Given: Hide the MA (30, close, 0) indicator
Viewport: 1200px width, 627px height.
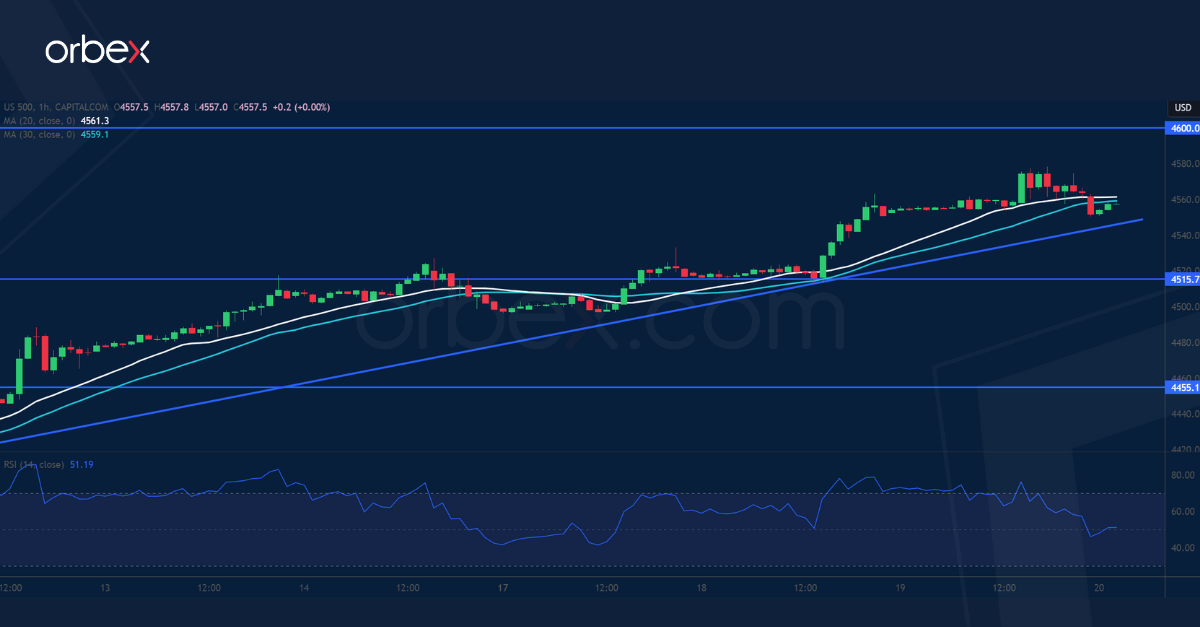Looking at the screenshot, I should (38, 133).
